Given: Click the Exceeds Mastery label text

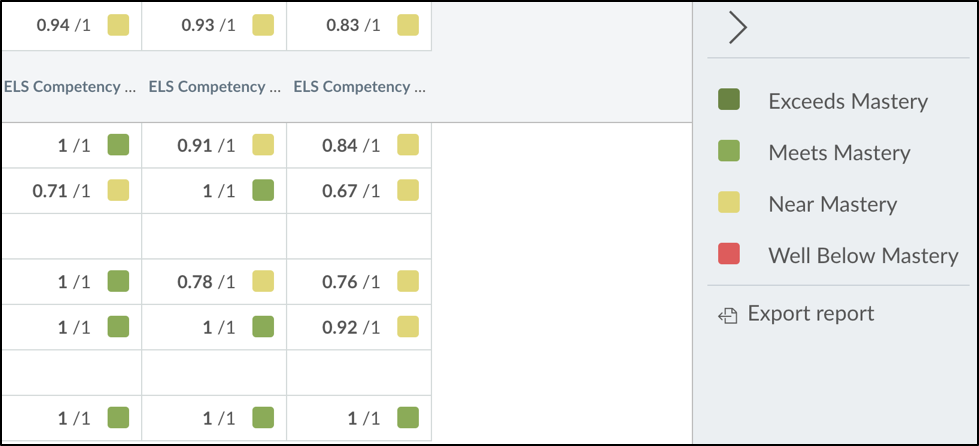Looking at the screenshot, I should 848,101.
